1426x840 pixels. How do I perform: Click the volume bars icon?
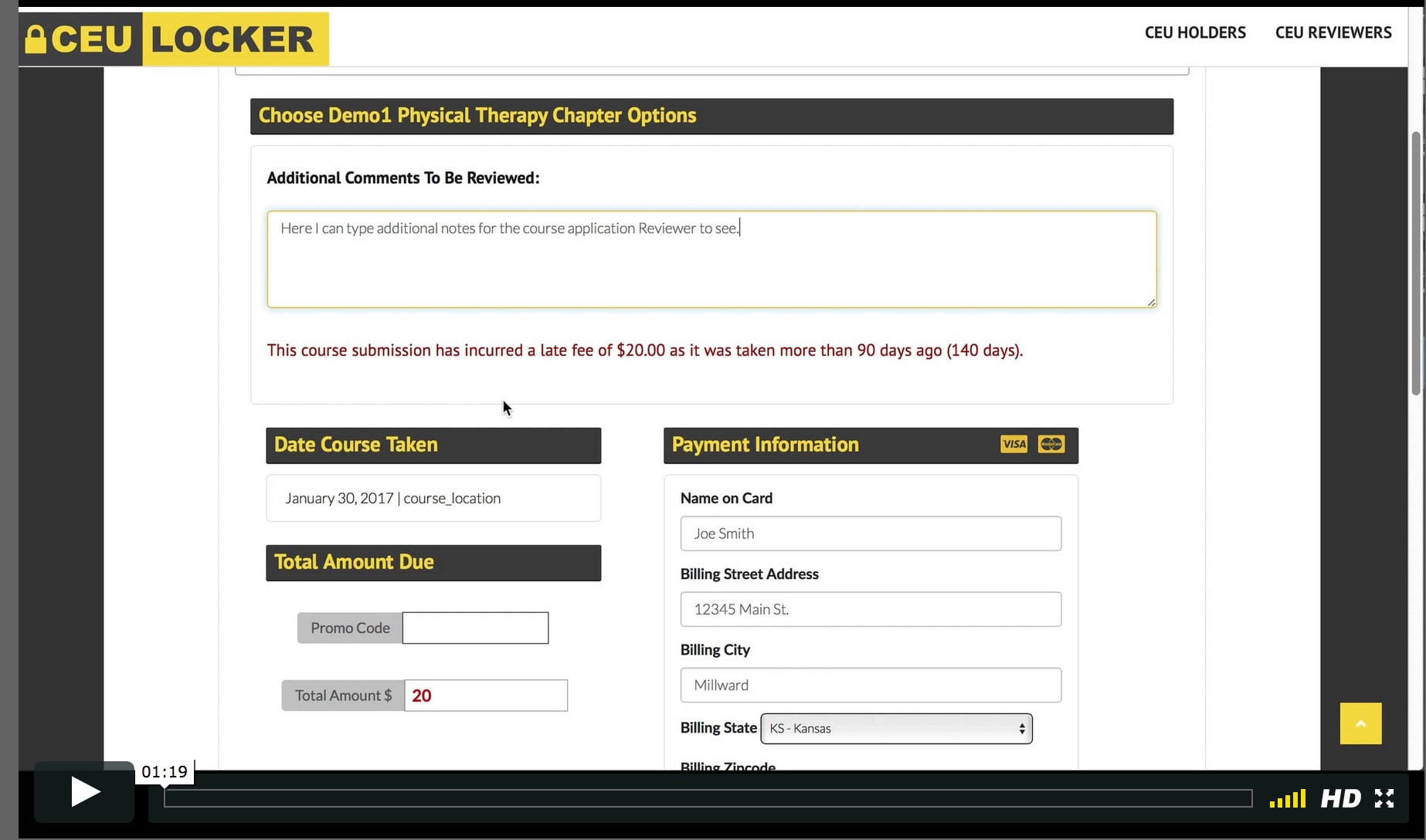pos(1287,798)
